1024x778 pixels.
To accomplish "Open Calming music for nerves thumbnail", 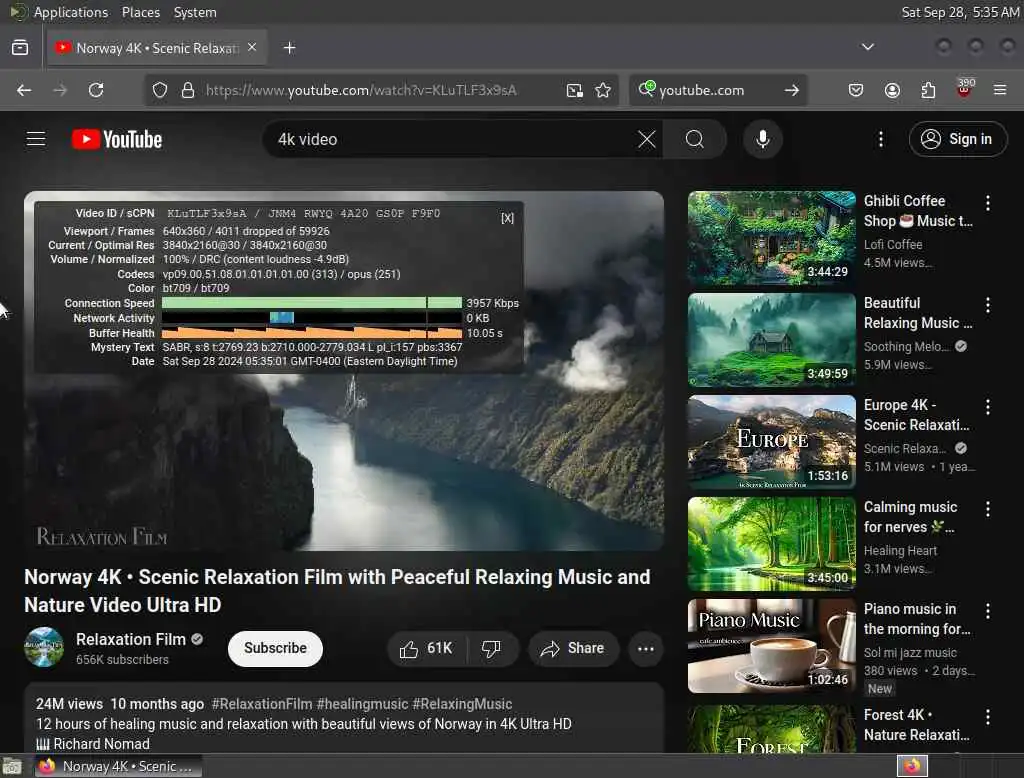I will click(x=771, y=543).
